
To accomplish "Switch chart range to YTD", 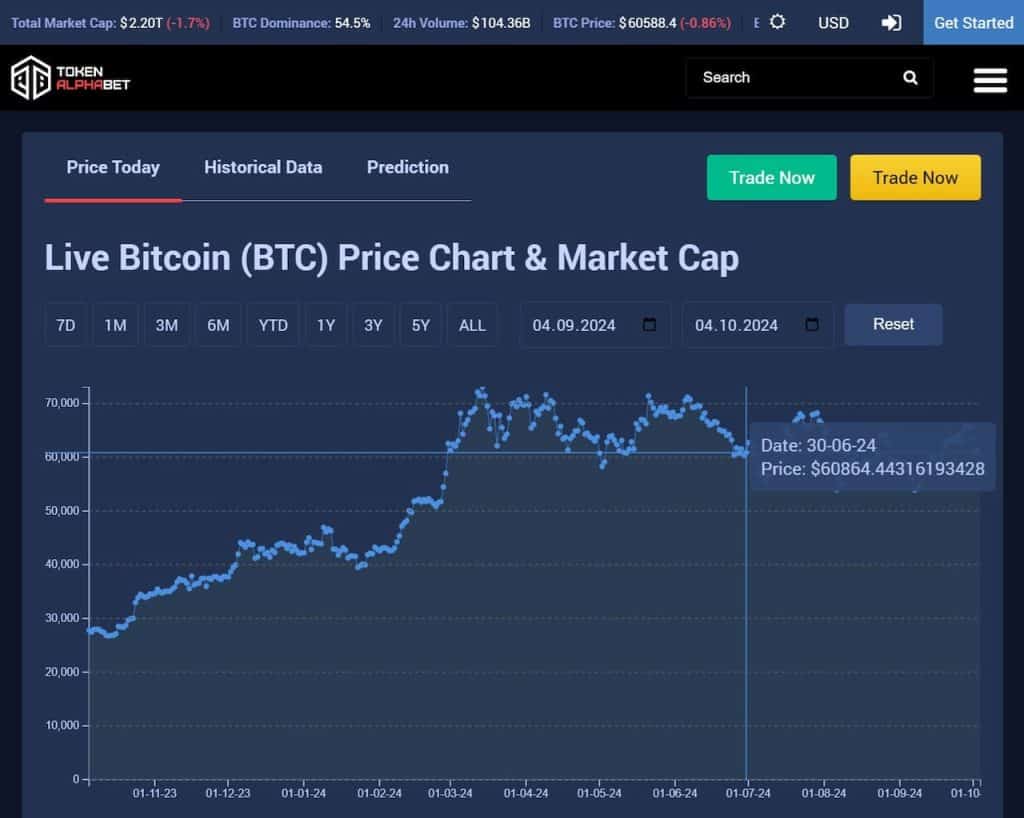I will [272, 324].
